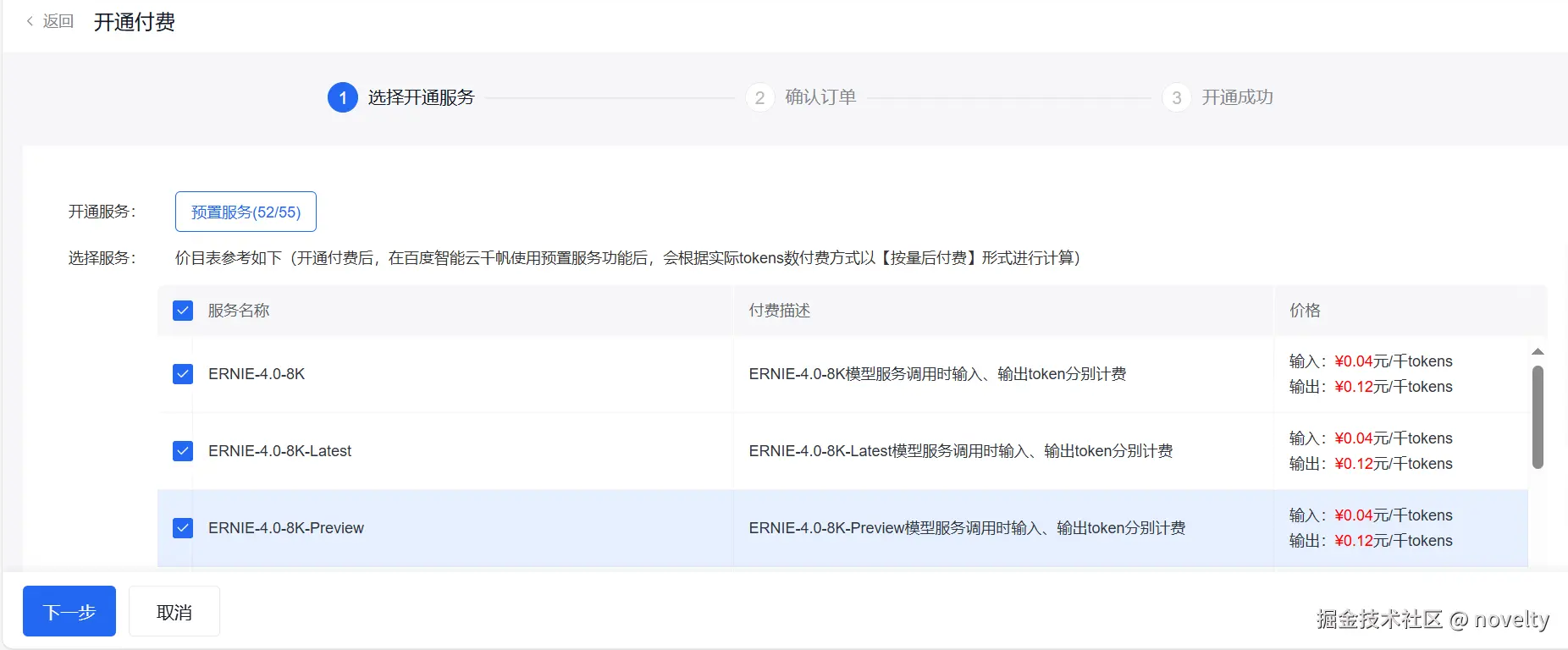Screen dimensions: 1568x650
Task: Click the 付费描述 column header
Action: click(x=780, y=311)
